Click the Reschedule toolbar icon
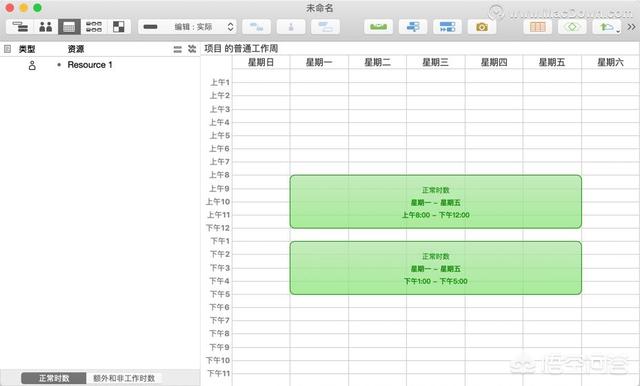This screenshot has height=386, width=640. pyautogui.click(x=447, y=27)
